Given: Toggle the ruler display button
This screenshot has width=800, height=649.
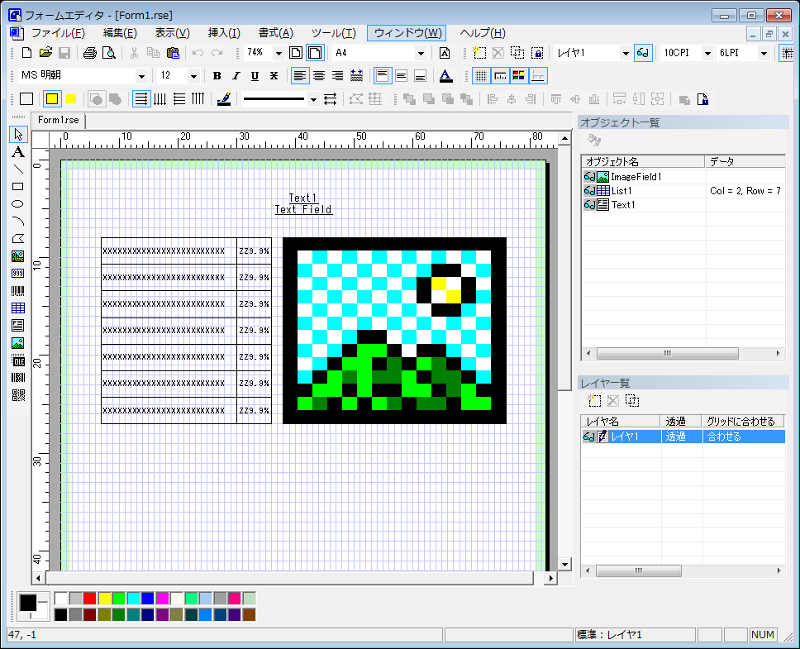Looking at the screenshot, I should 500,76.
